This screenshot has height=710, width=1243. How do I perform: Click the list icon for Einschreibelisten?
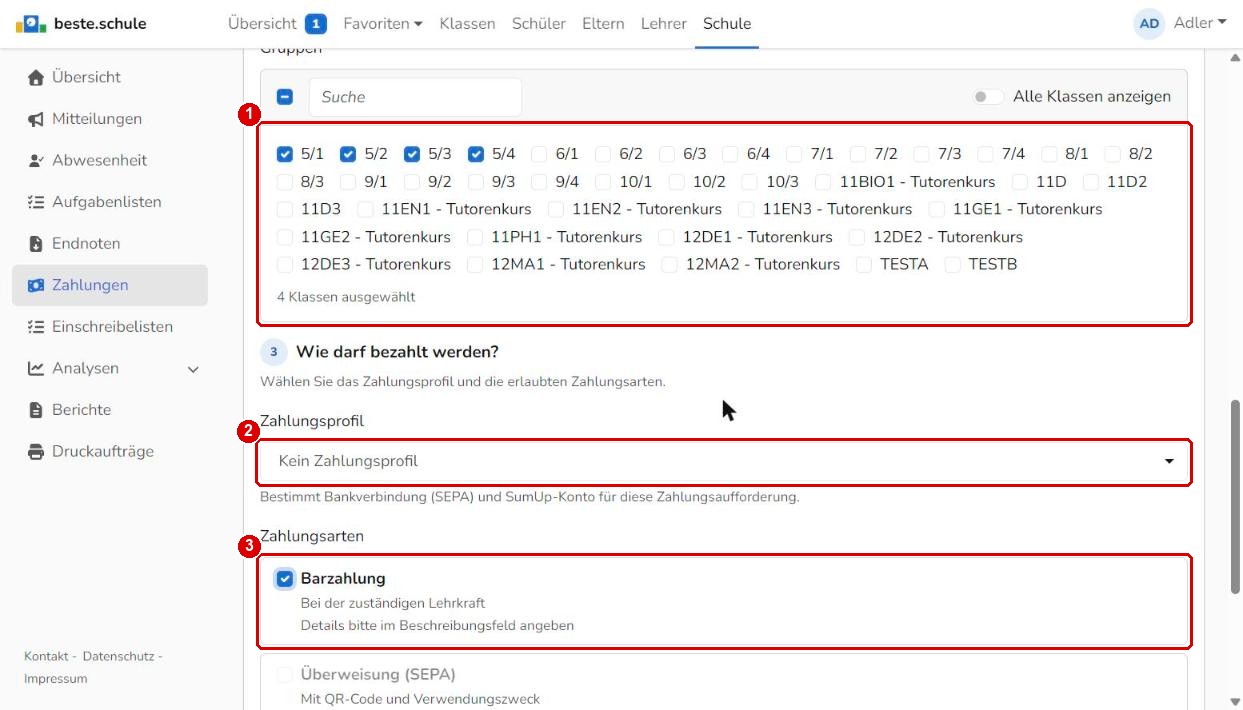(x=36, y=327)
